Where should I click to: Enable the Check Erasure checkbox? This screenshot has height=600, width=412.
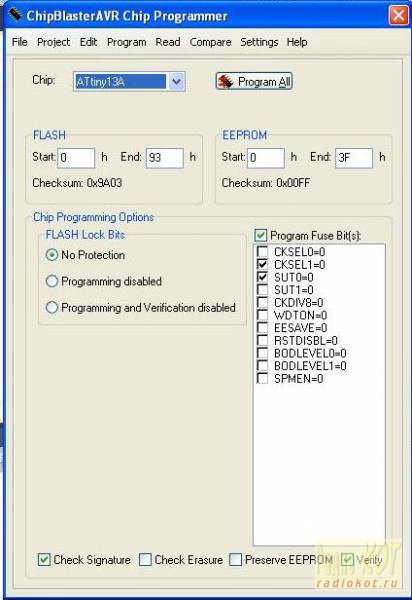[x=145, y=559]
